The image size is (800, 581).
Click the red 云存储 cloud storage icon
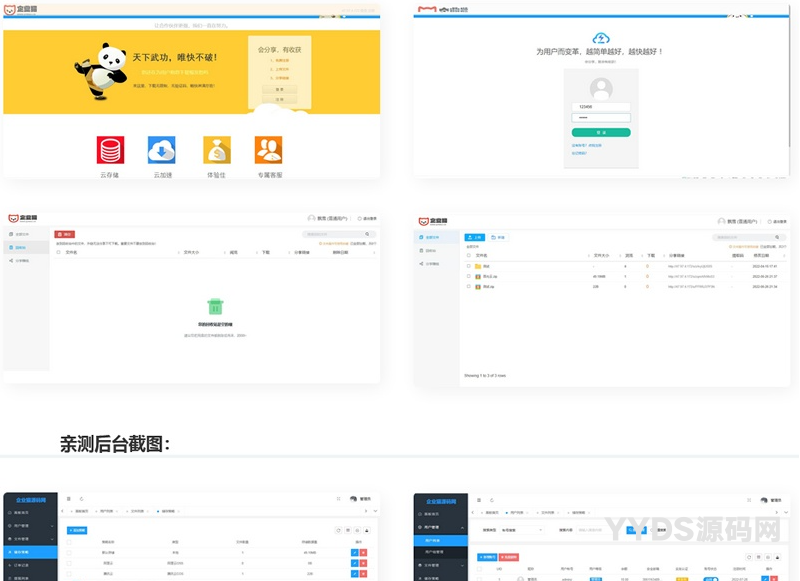pyautogui.click(x=110, y=149)
